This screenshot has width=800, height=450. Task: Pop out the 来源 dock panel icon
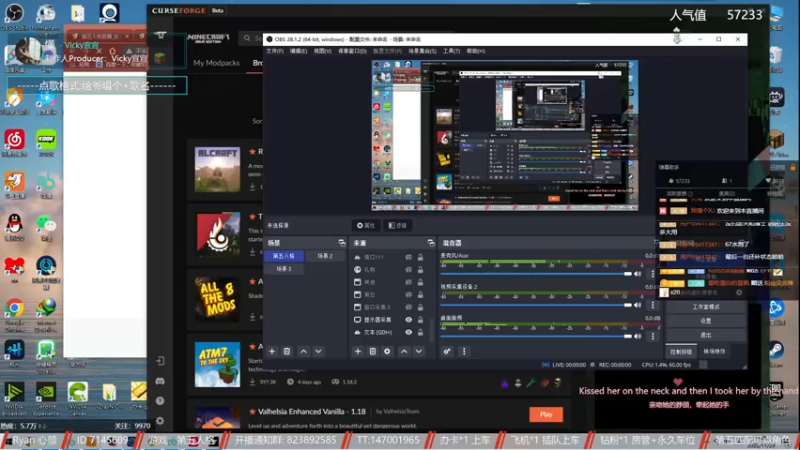[431, 243]
